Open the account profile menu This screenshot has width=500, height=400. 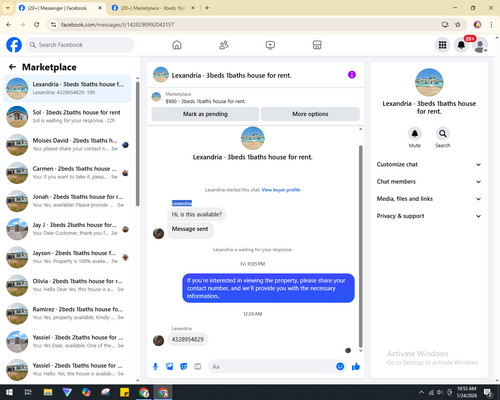[480, 45]
